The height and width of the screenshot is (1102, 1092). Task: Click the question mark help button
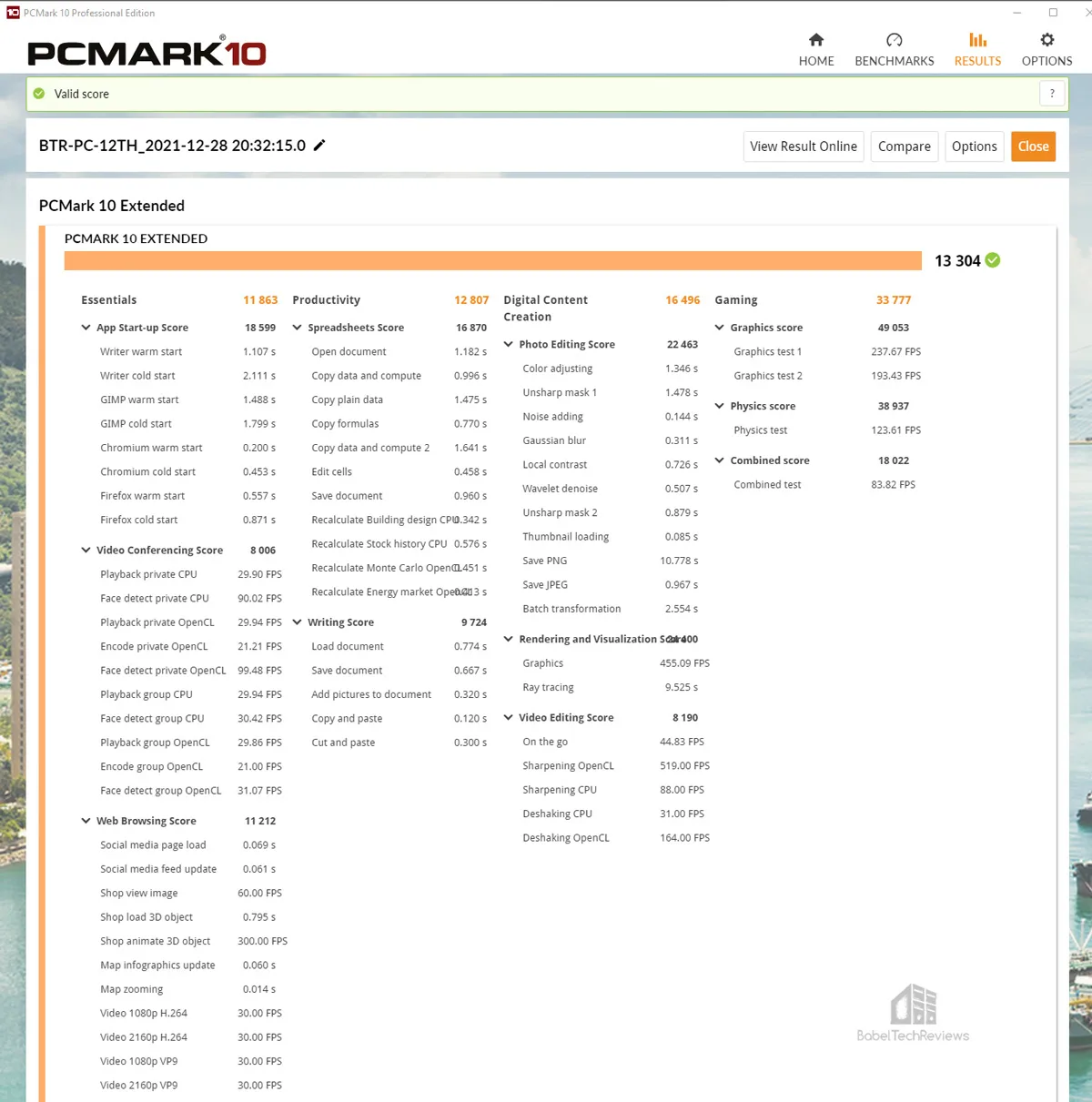click(1052, 94)
